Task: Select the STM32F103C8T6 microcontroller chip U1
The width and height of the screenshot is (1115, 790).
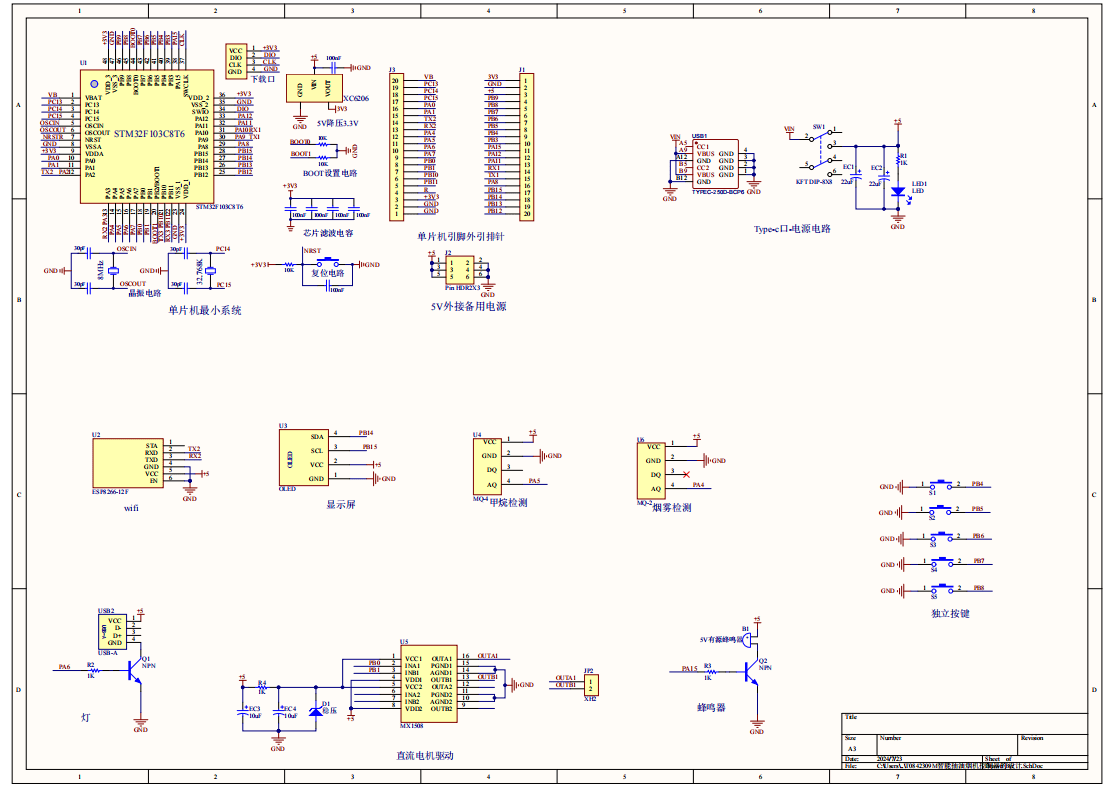Action: coord(148,135)
